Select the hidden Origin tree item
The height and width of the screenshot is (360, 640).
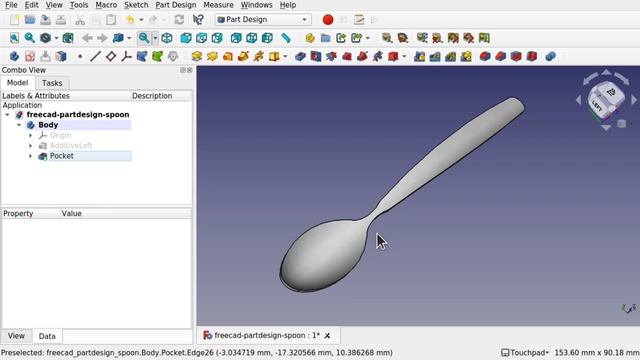click(x=60, y=135)
